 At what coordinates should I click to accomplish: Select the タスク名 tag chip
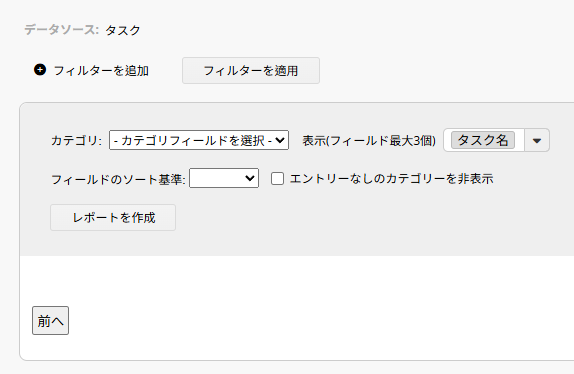(x=483, y=140)
